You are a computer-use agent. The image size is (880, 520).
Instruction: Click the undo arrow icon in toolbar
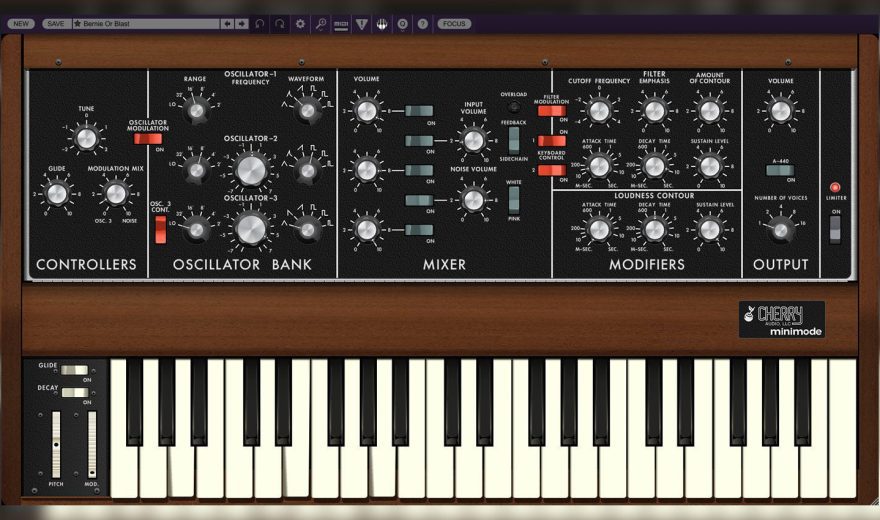click(x=259, y=24)
